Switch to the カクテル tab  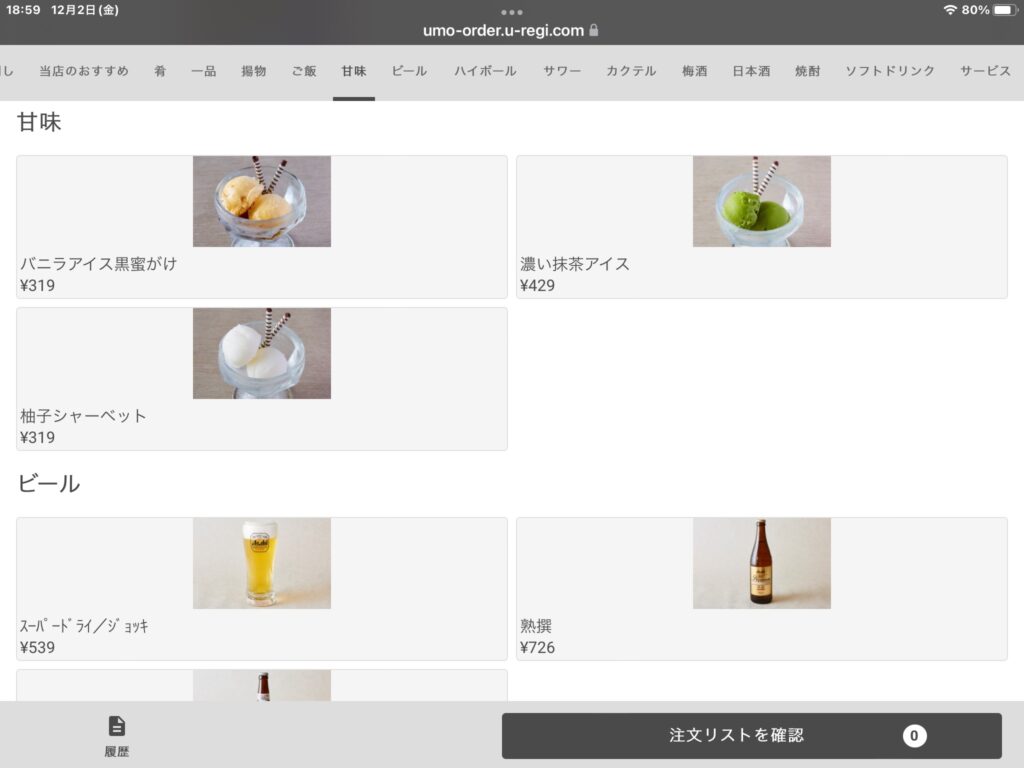631,71
